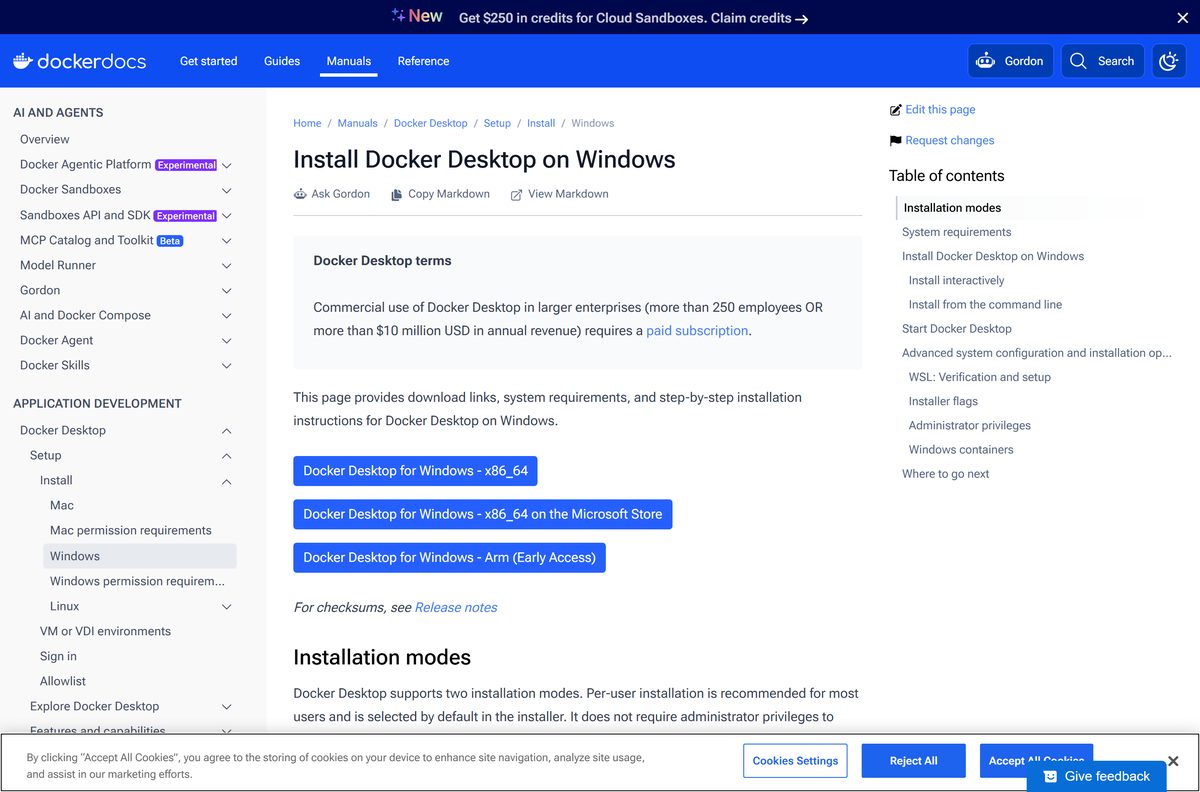Click Home breadcrumb link

(307, 123)
